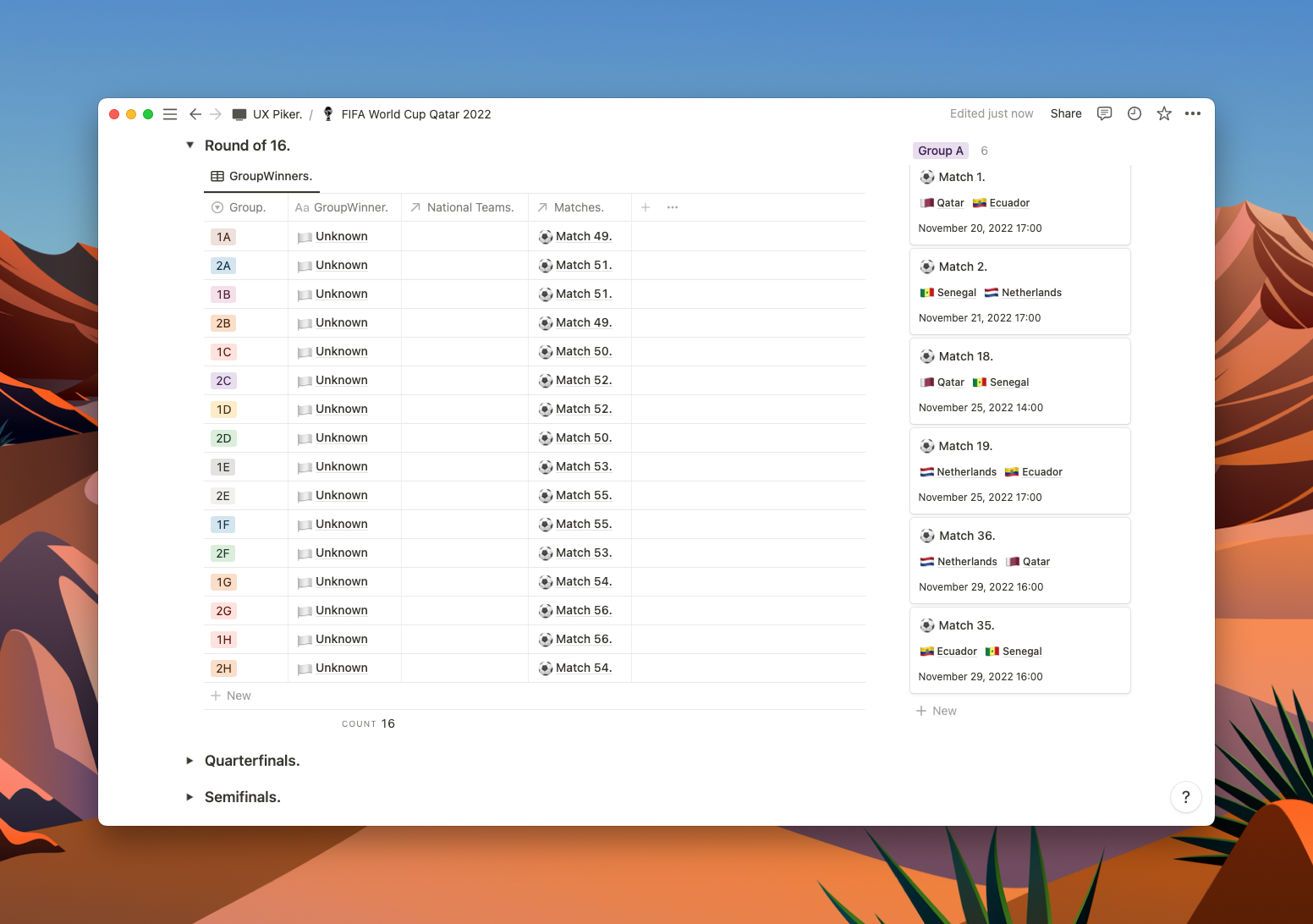1313x924 pixels.
Task: Open the Group column header
Action: pyautogui.click(x=245, y=207)
